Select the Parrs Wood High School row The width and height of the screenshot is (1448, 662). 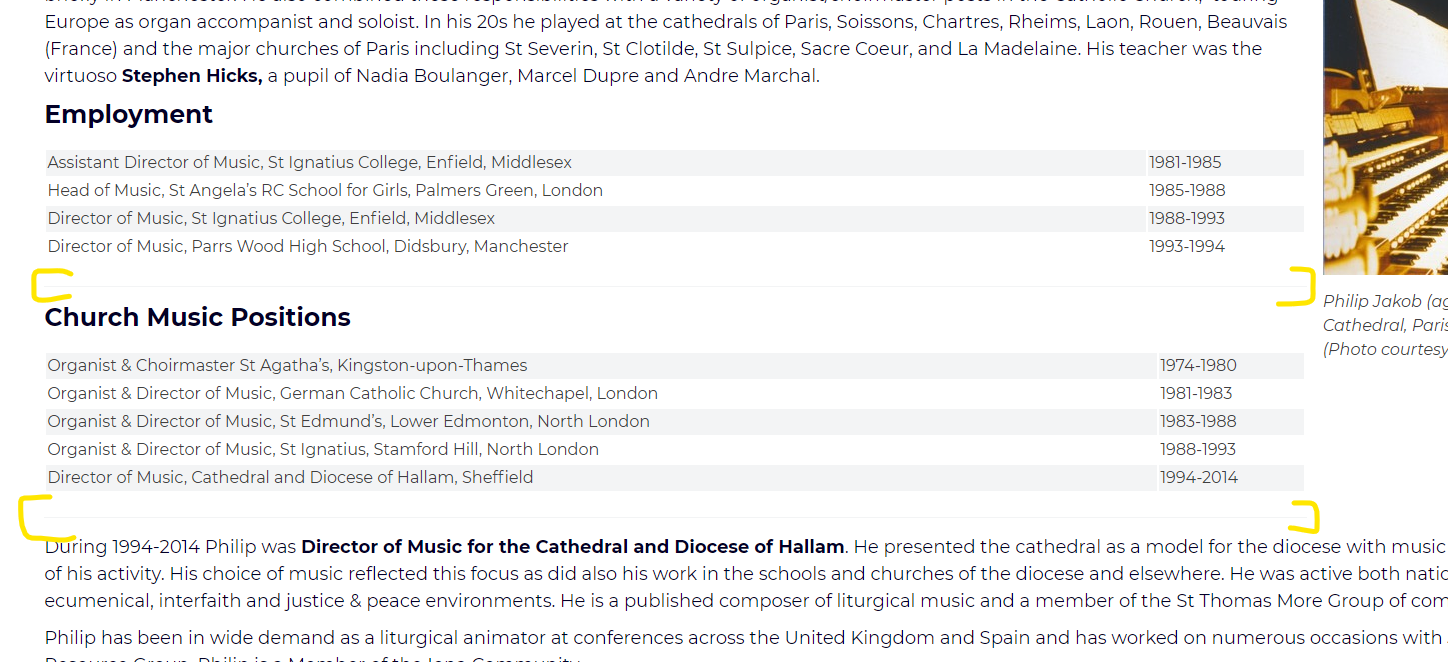tap(308, 247)
